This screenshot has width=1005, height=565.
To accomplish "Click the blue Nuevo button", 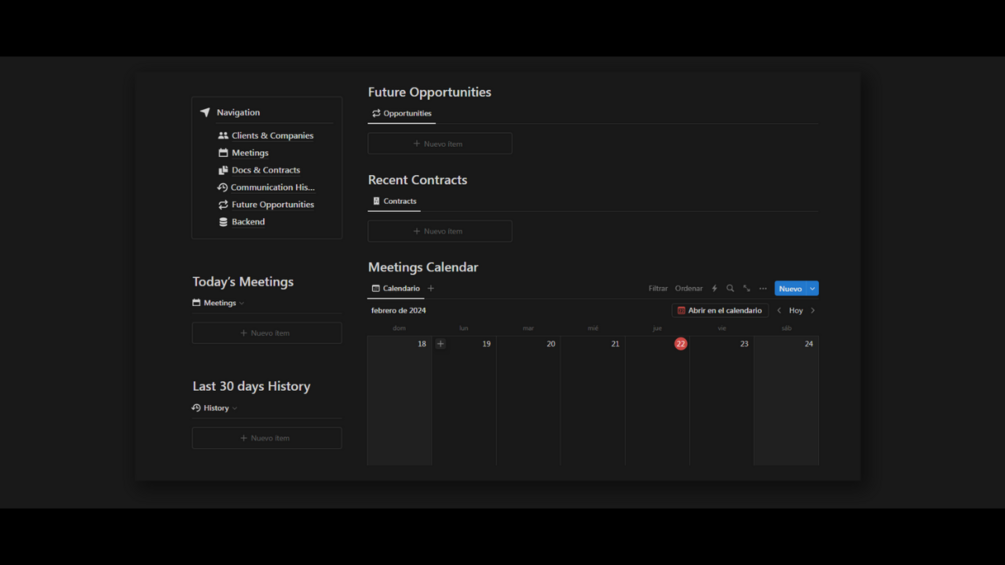I will coord(790,288).
